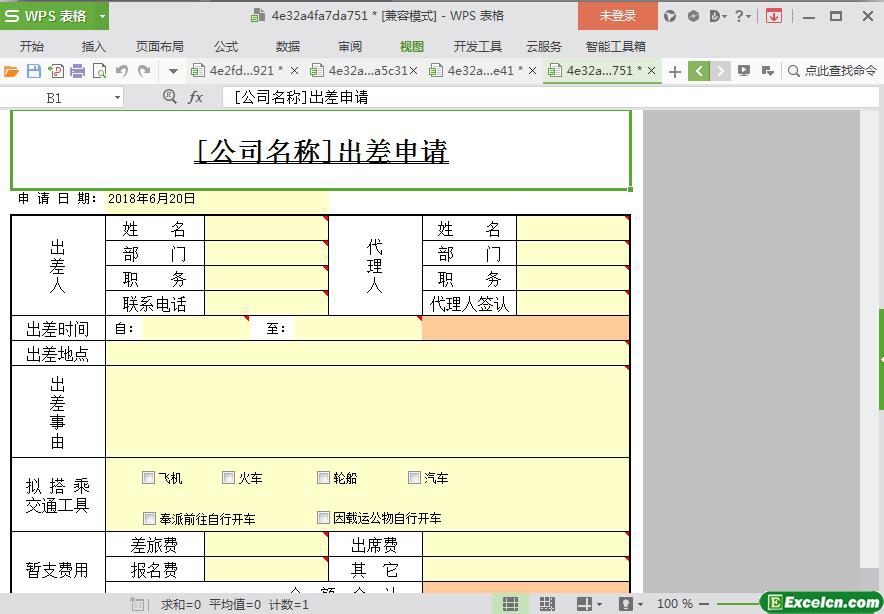Check the 飞机 checkbox
The height and width of the screenshot is (614, 884).
point(149,478)
